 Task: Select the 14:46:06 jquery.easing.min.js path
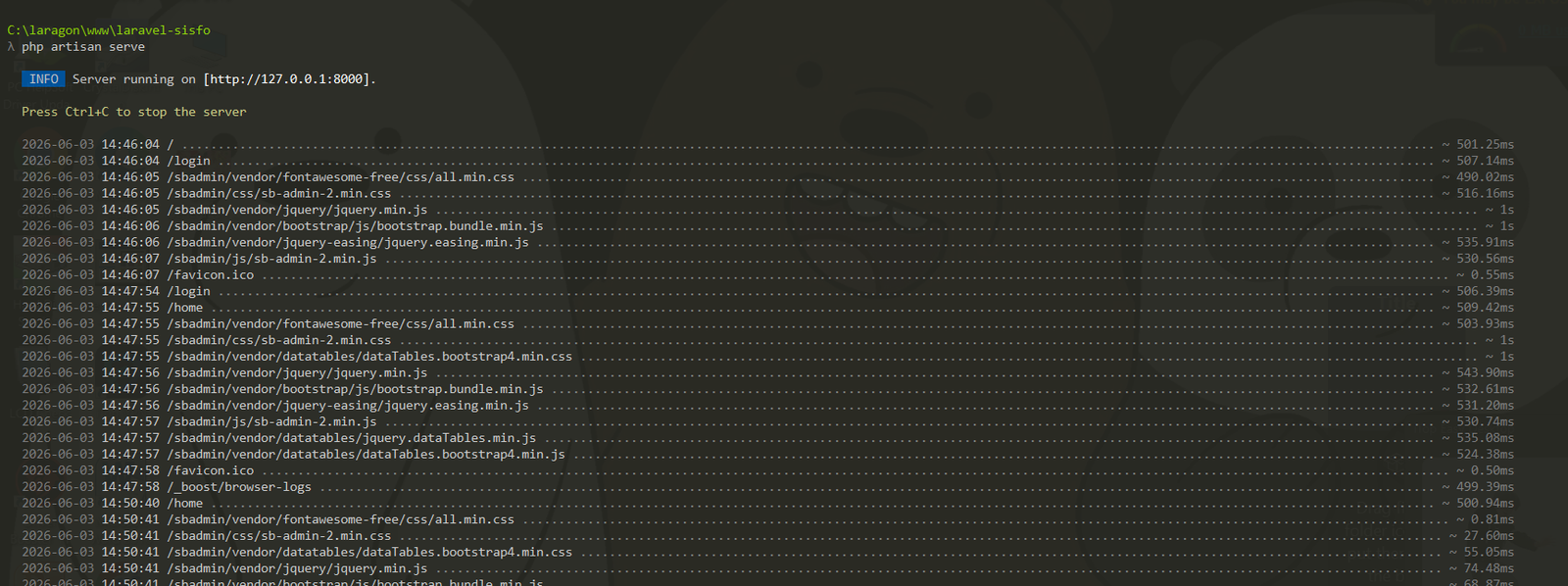[348, 242]
